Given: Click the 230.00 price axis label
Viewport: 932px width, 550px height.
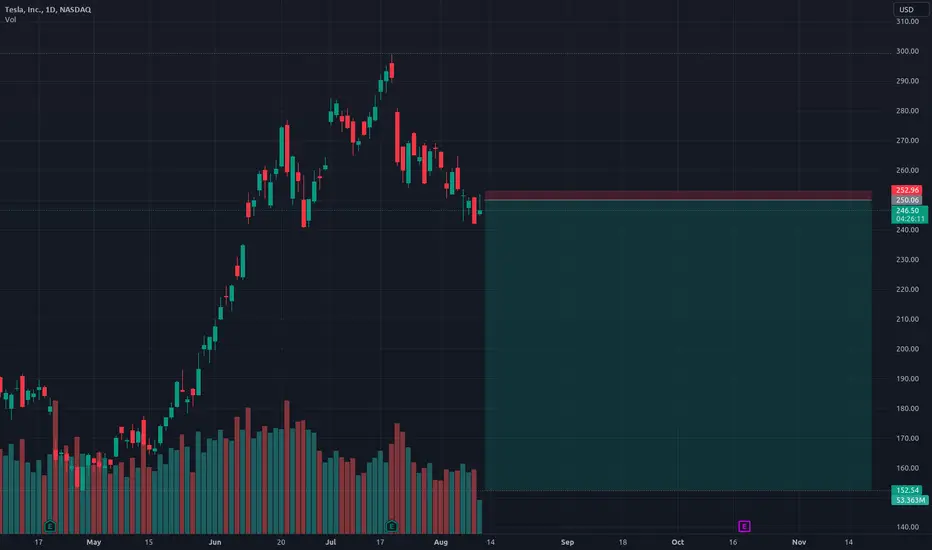Looking at the screenshot, I should pos(908,259).
